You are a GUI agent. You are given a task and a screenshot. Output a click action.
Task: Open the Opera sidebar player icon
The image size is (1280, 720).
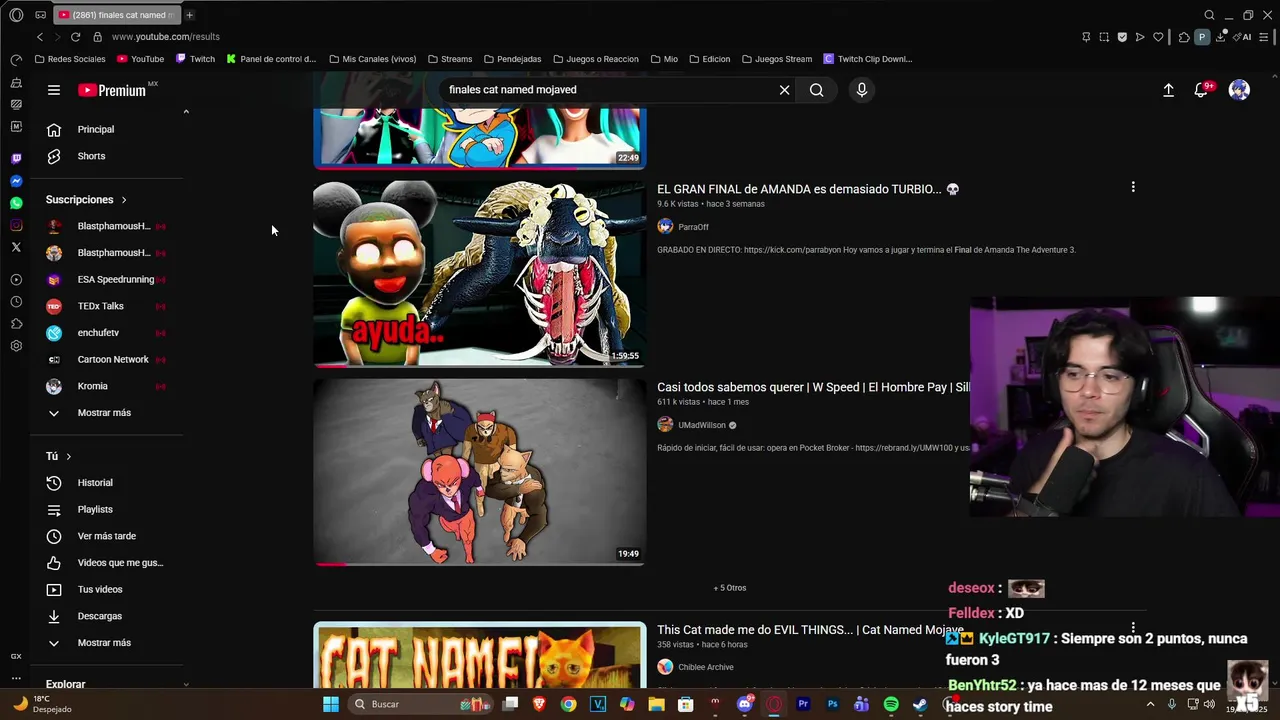coord(16,280)
